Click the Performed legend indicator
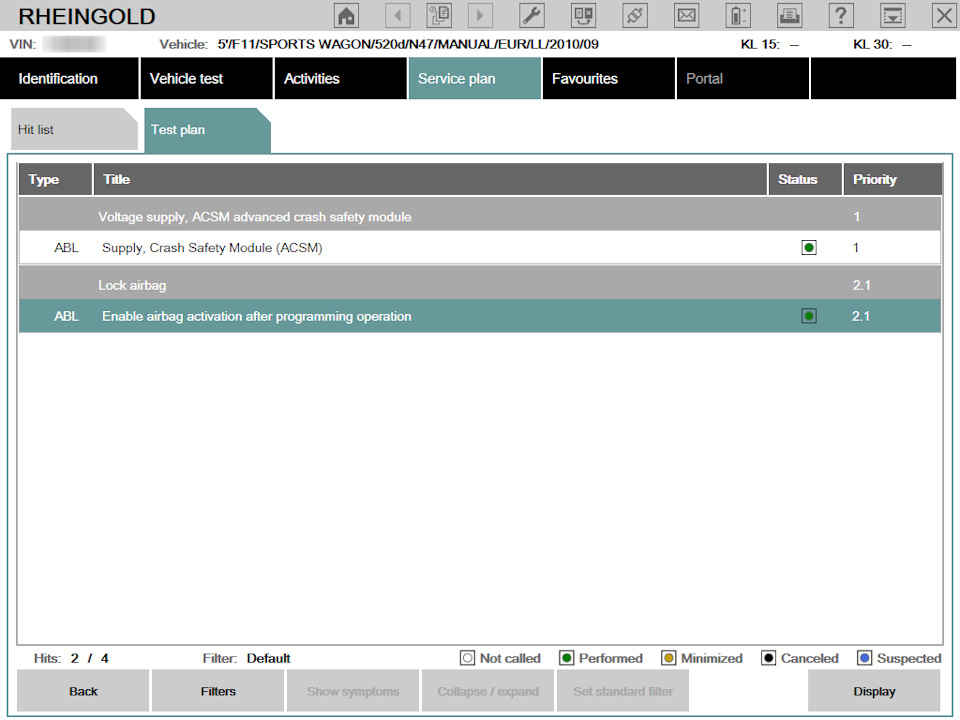This screenshot has width=960, height=720. (x=566, y=658)
